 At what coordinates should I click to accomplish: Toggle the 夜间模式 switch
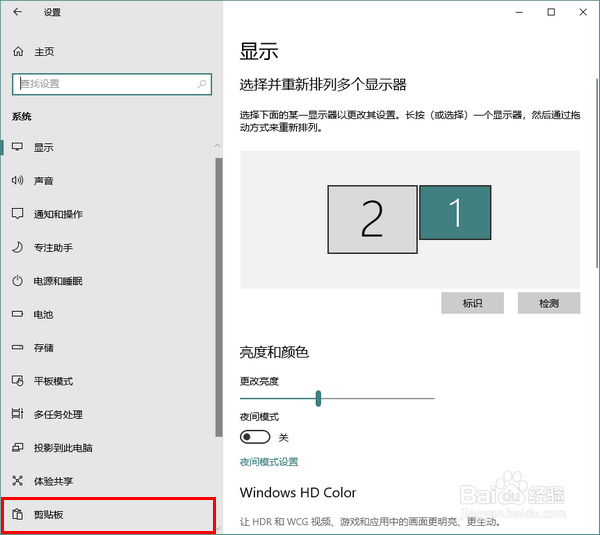pos(255,437)
